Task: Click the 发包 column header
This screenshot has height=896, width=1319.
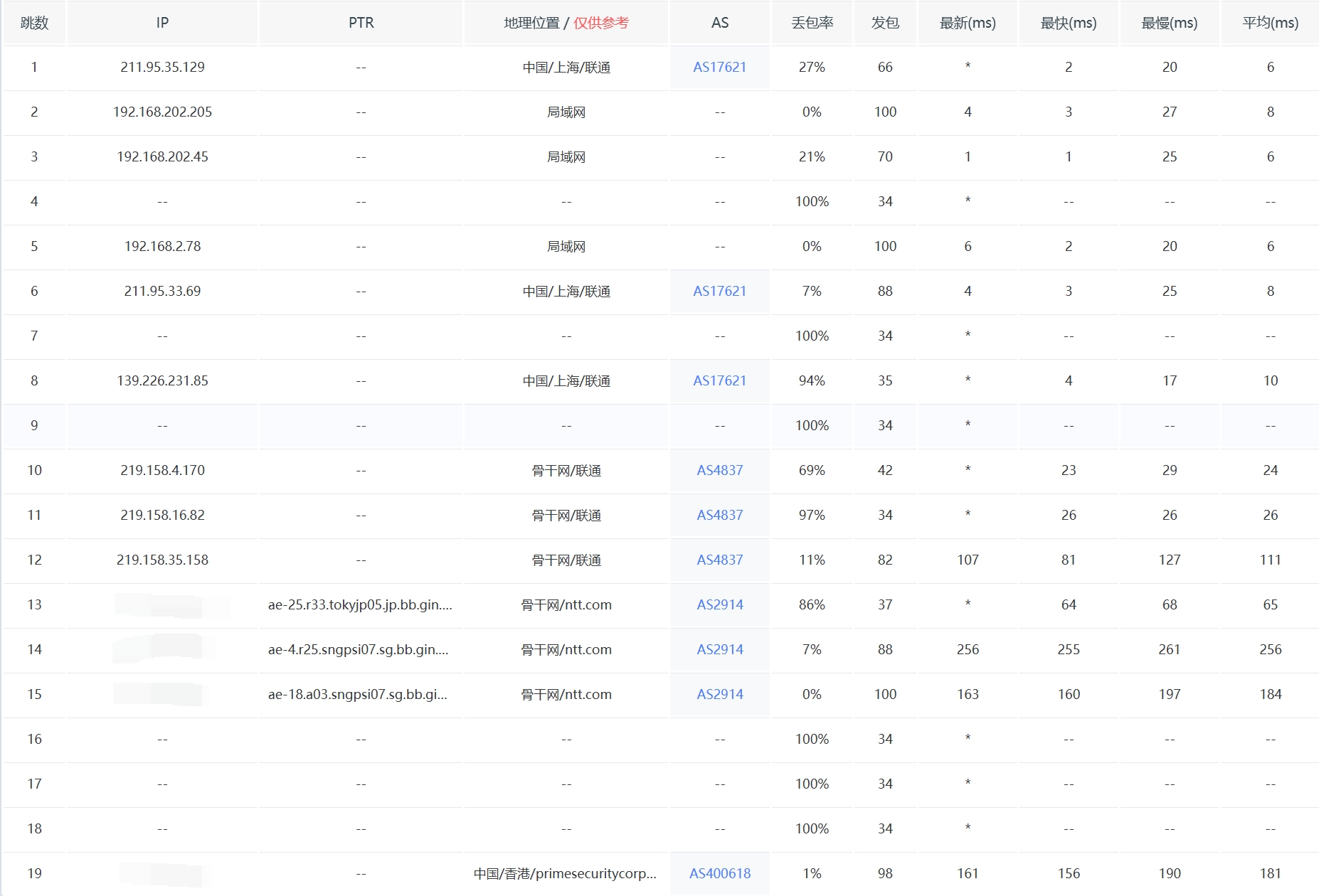Action: [x=885, y=23]
